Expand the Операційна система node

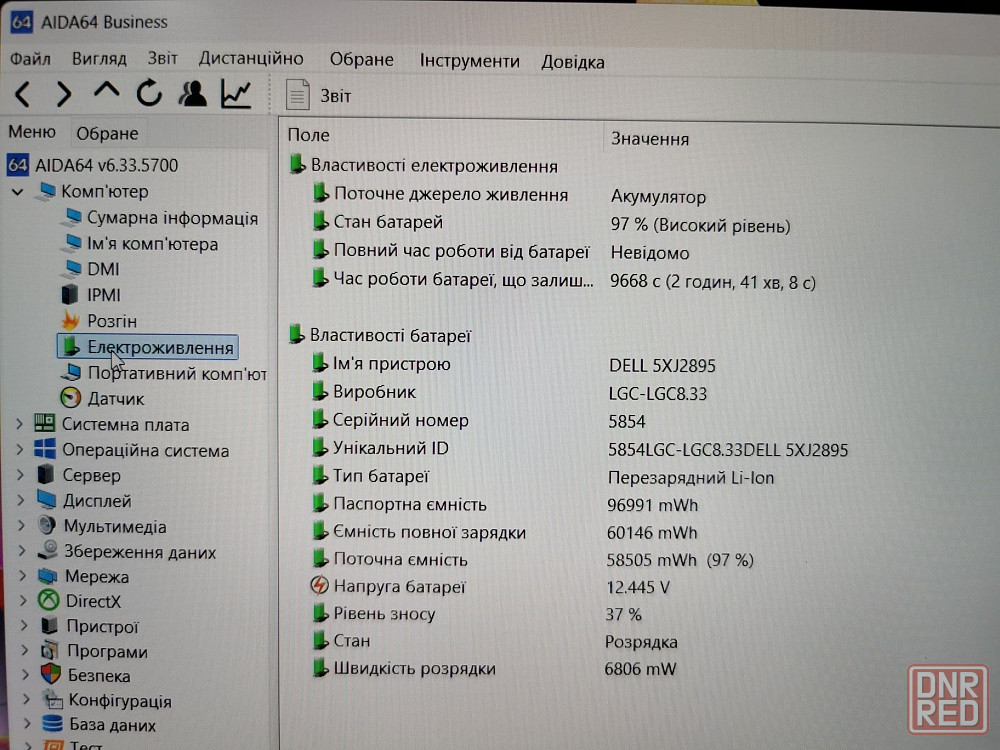pos(20,450)
